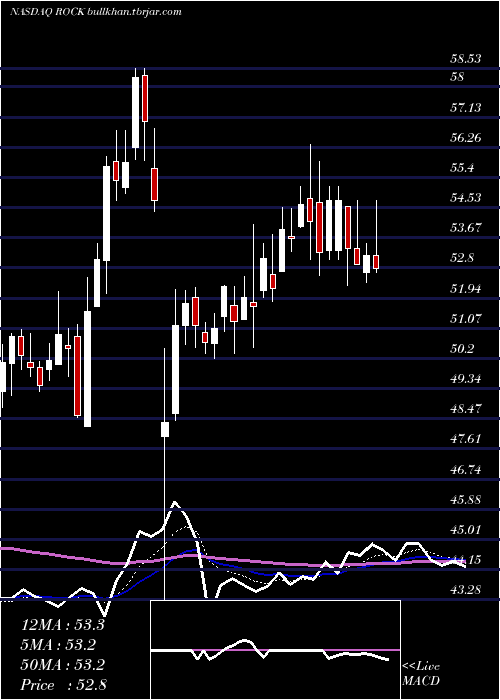The image size is (500, 700).
Task: Click the 55.4 price axis label
Action: pyautogui.click(x=462, y=168)
